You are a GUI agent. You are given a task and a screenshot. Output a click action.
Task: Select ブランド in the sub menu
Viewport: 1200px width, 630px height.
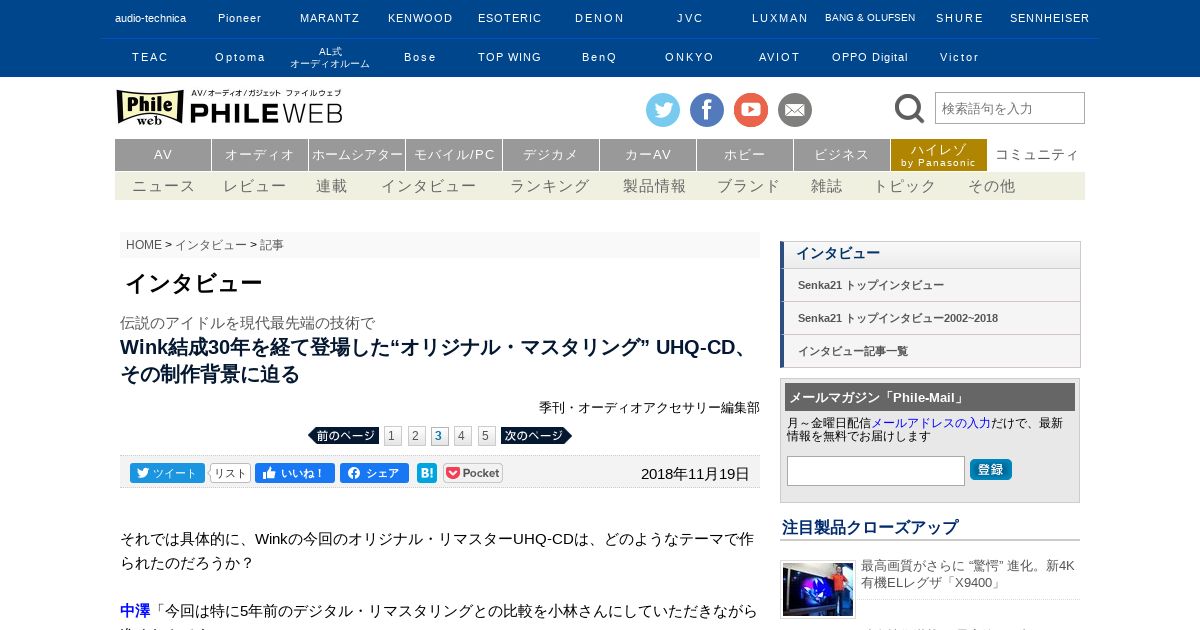pyautogui.click(x=748, y=186)
